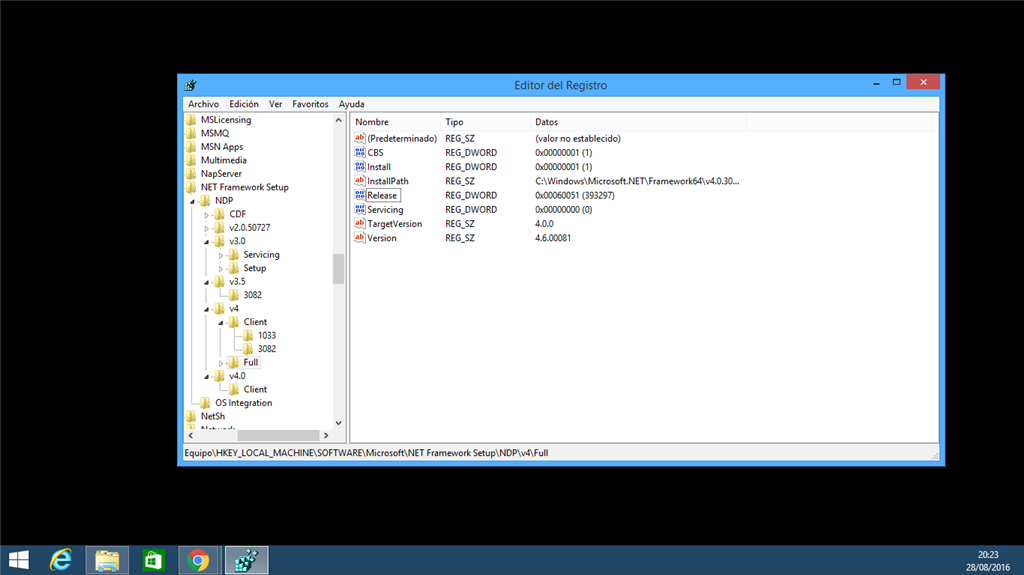Select the NetSh folder icon
The height and width of the screenshot is (575, 1024).
[x=191, y=416]
